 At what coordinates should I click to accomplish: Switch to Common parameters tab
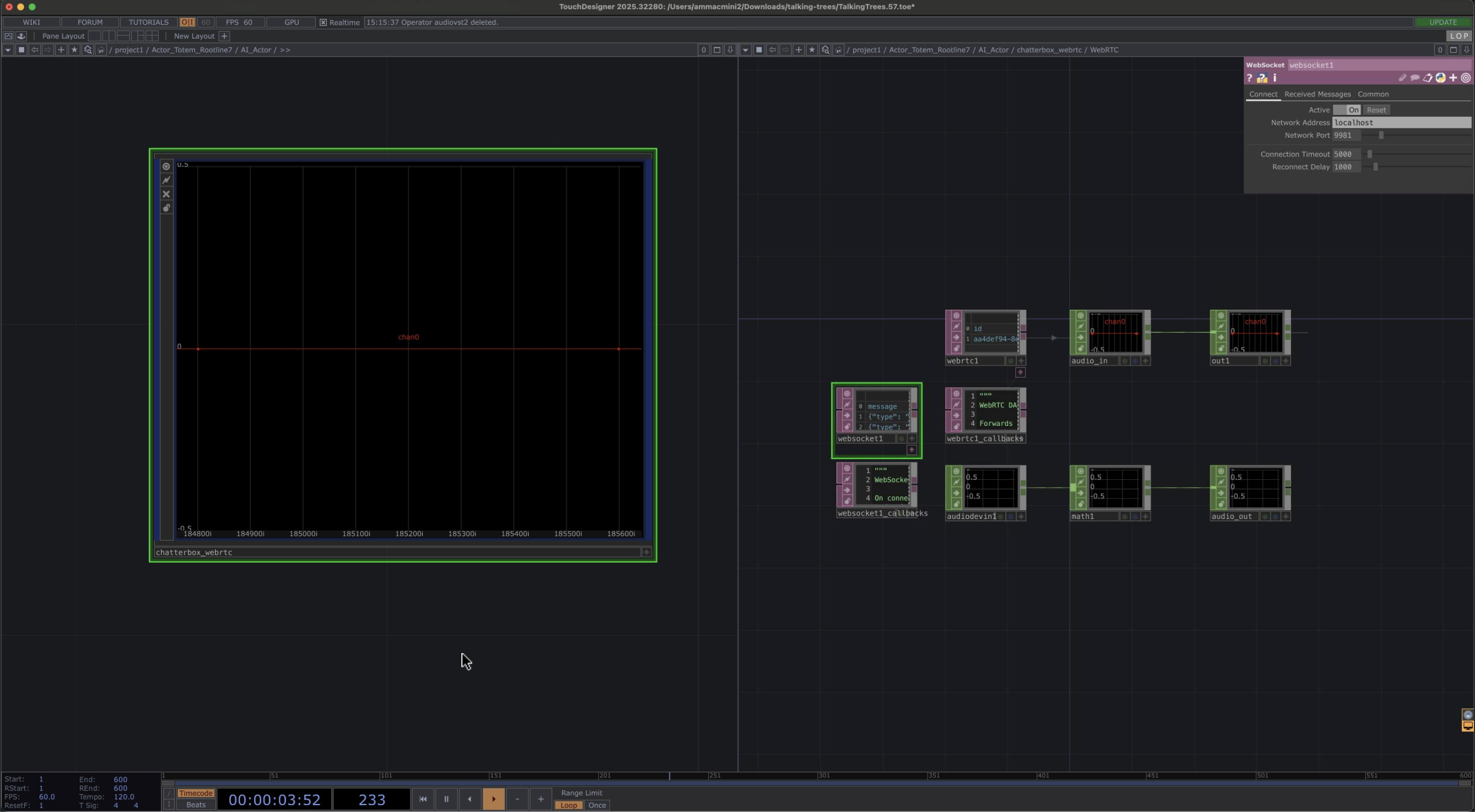(x=1372, y=95)
